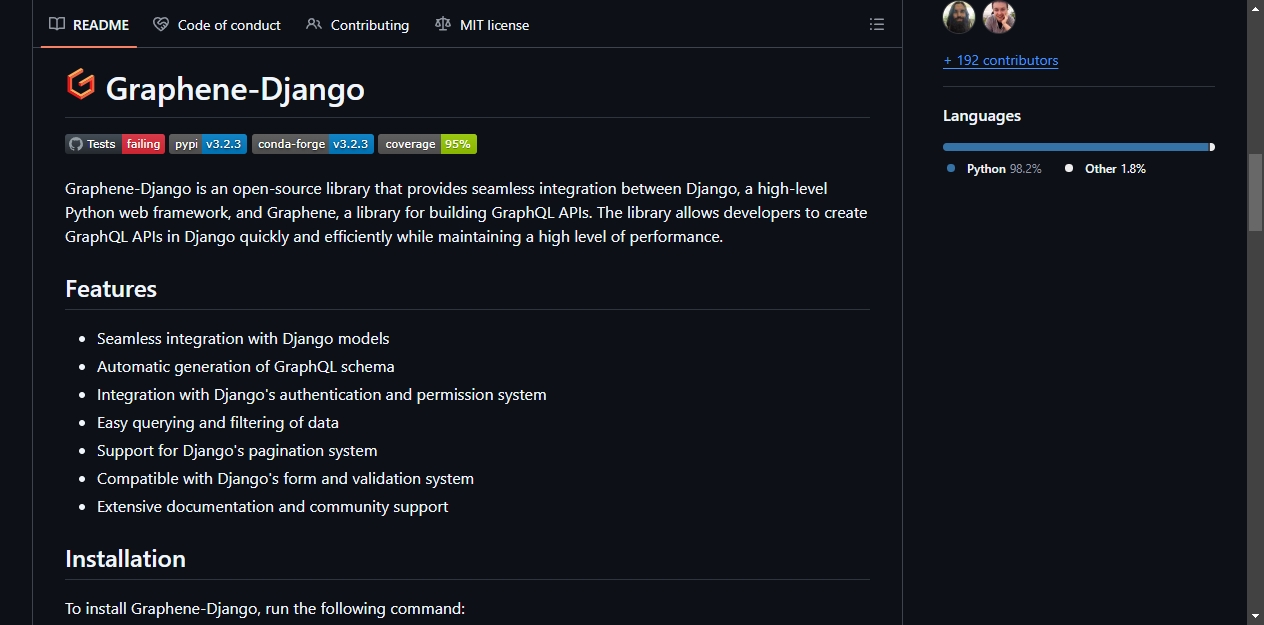The width and height of the screenshot is (1264, 625).
Task: Click the Graphene logo icon
Action: pos(81,85)
